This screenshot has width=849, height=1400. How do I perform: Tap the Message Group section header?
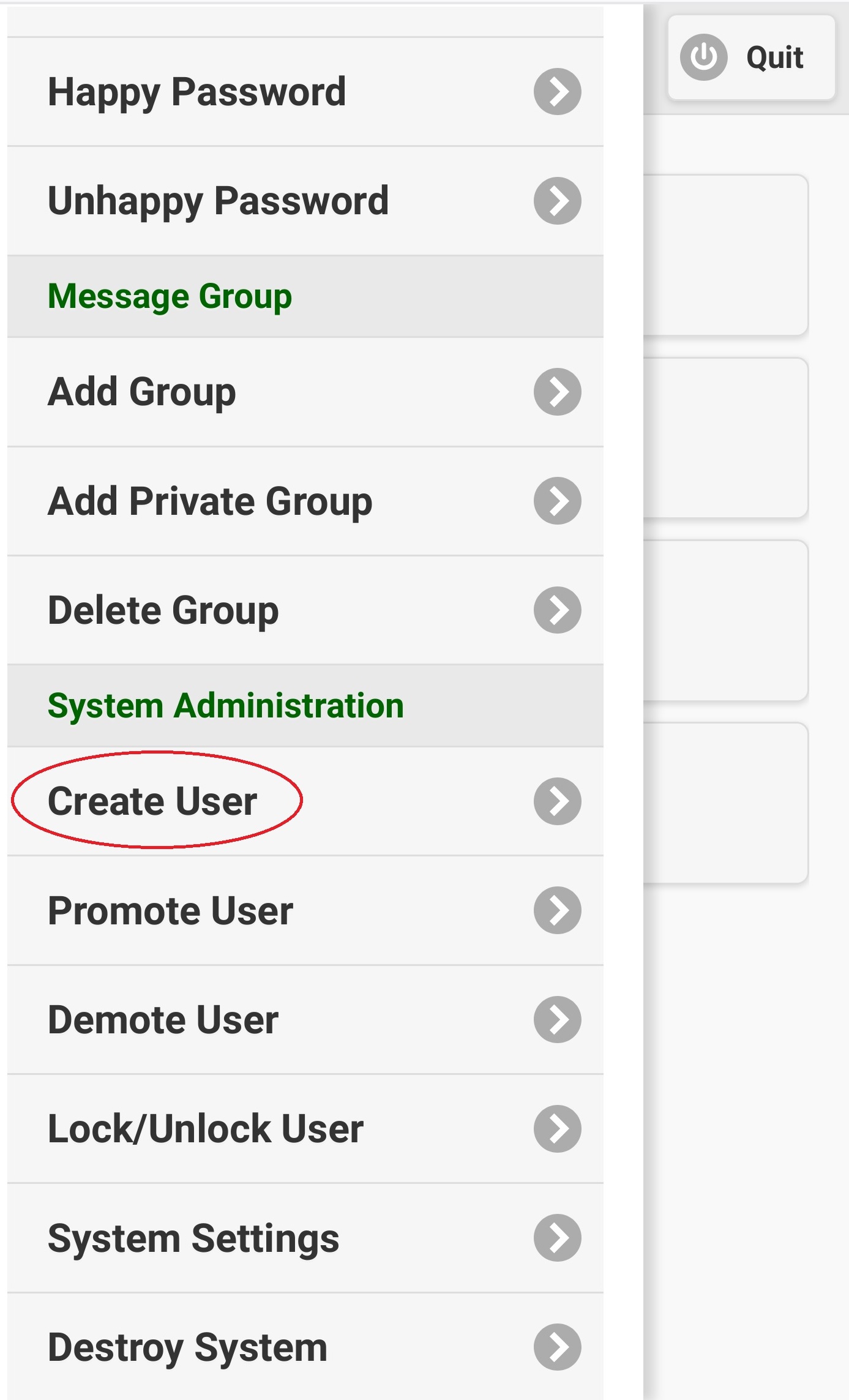coord(170,296)
